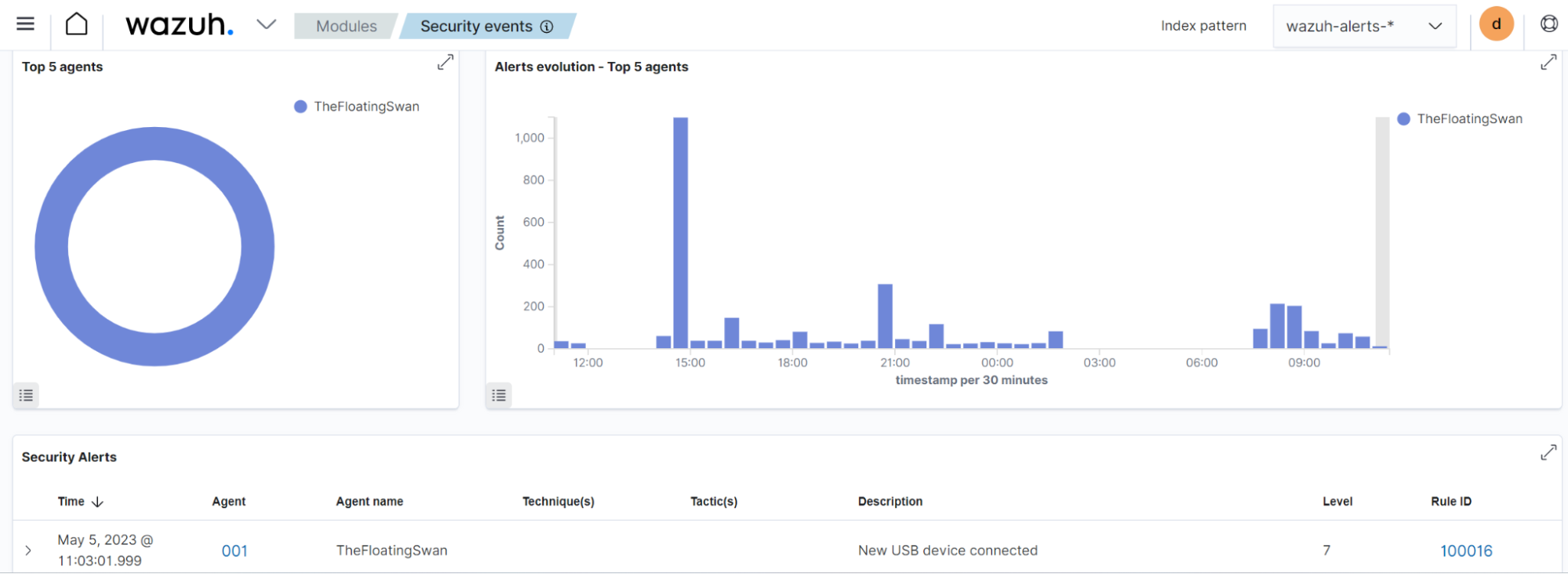Show Security events info icon
Image resolution: width=1568 pixels, height=574 pixels.
click(547, 27)
